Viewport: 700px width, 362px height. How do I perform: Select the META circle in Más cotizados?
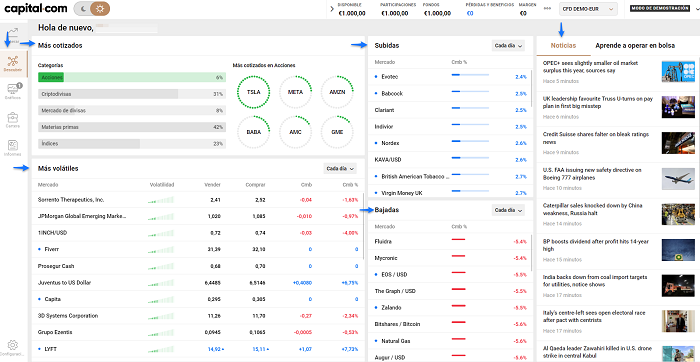click(296, 92)
